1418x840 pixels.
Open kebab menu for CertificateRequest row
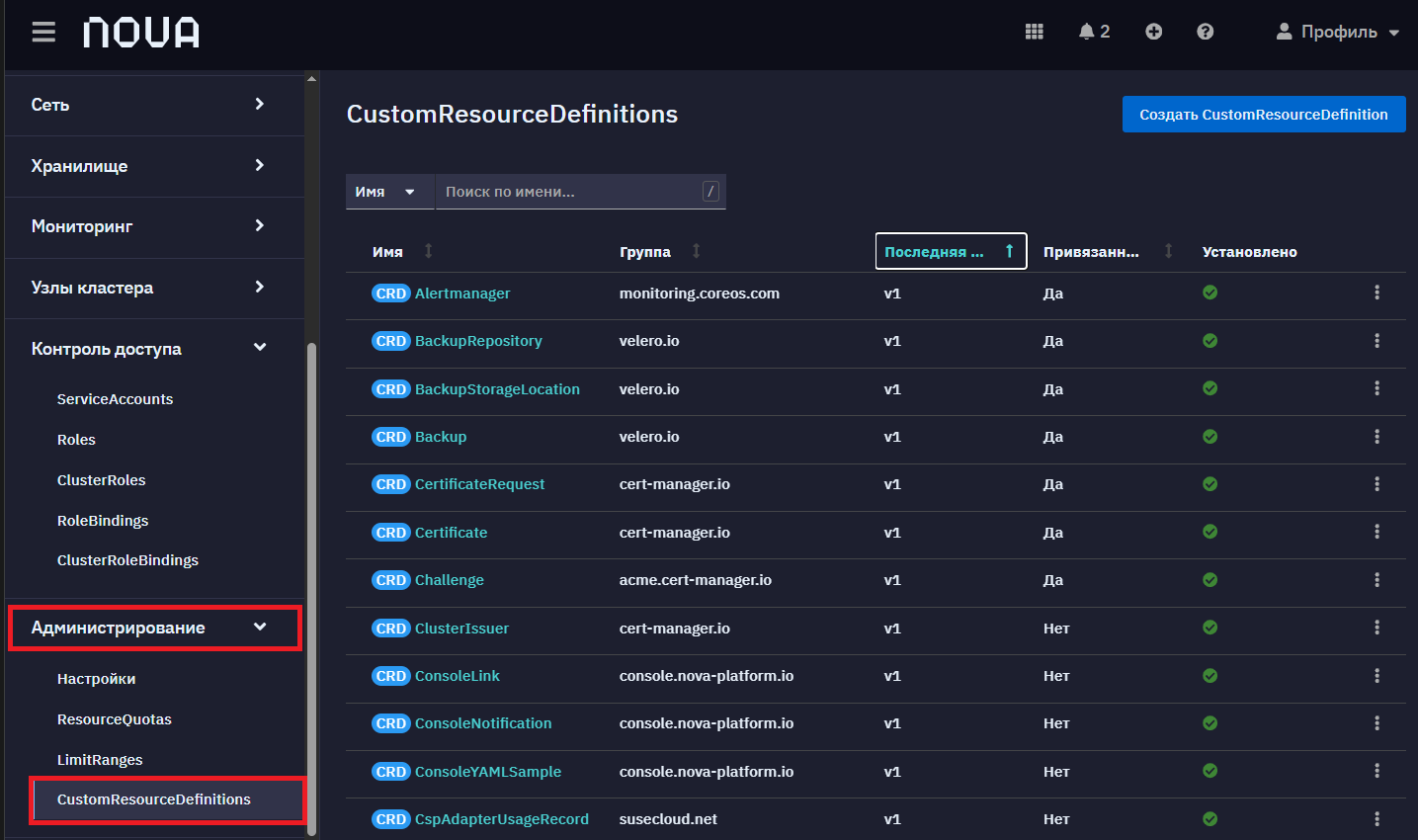click(1376, 484)
